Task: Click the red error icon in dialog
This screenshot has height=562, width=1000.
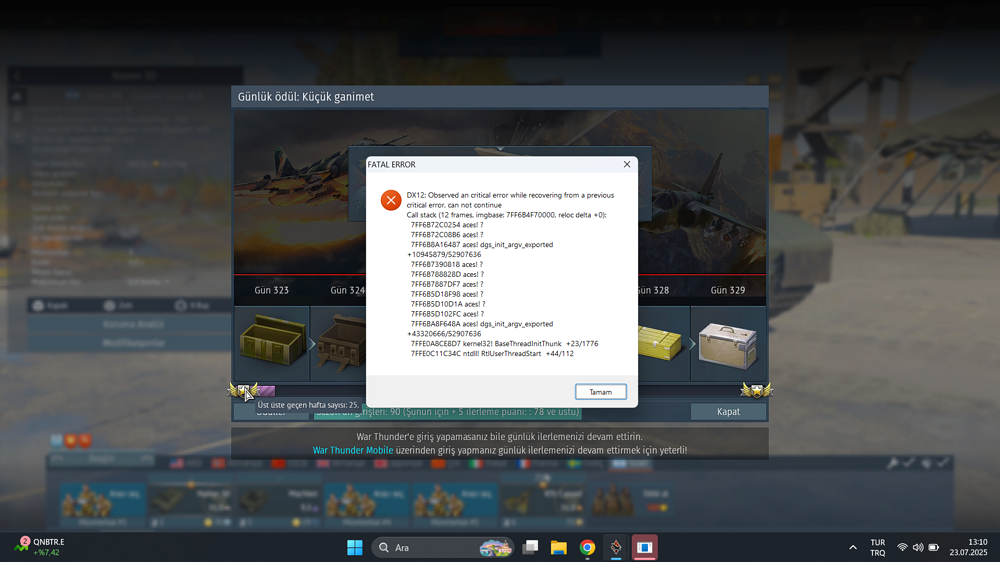Action: coord(391,200)
